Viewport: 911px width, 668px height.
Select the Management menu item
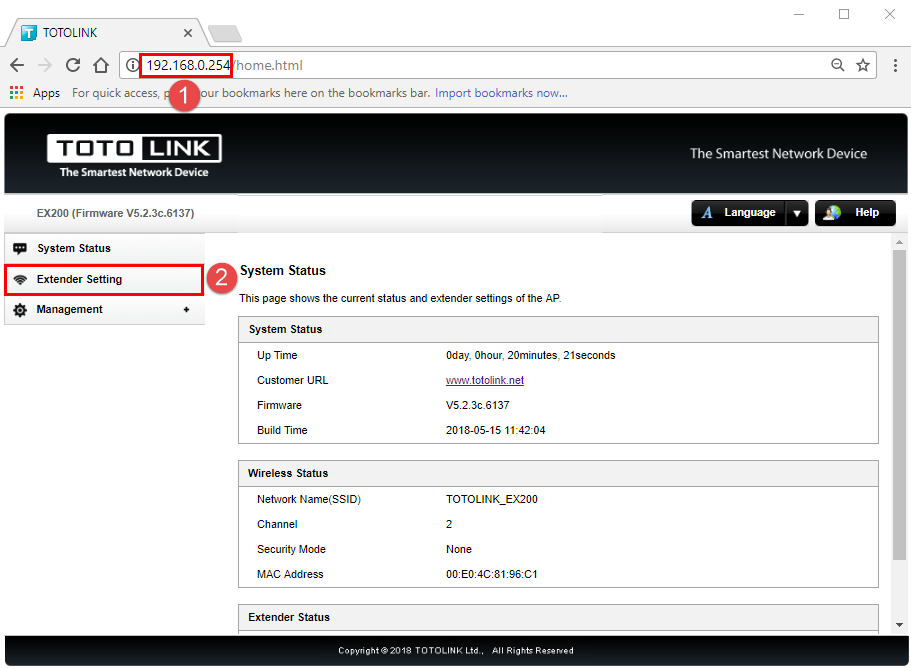105,310
